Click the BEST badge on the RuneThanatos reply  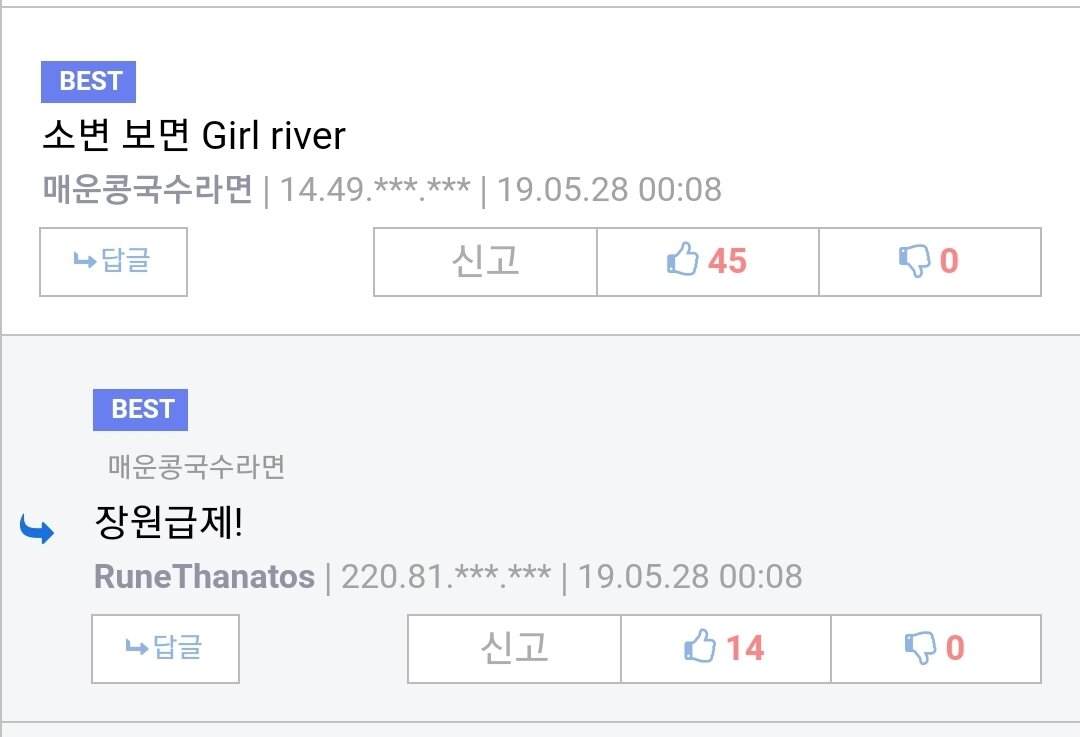tap(140, 410)
